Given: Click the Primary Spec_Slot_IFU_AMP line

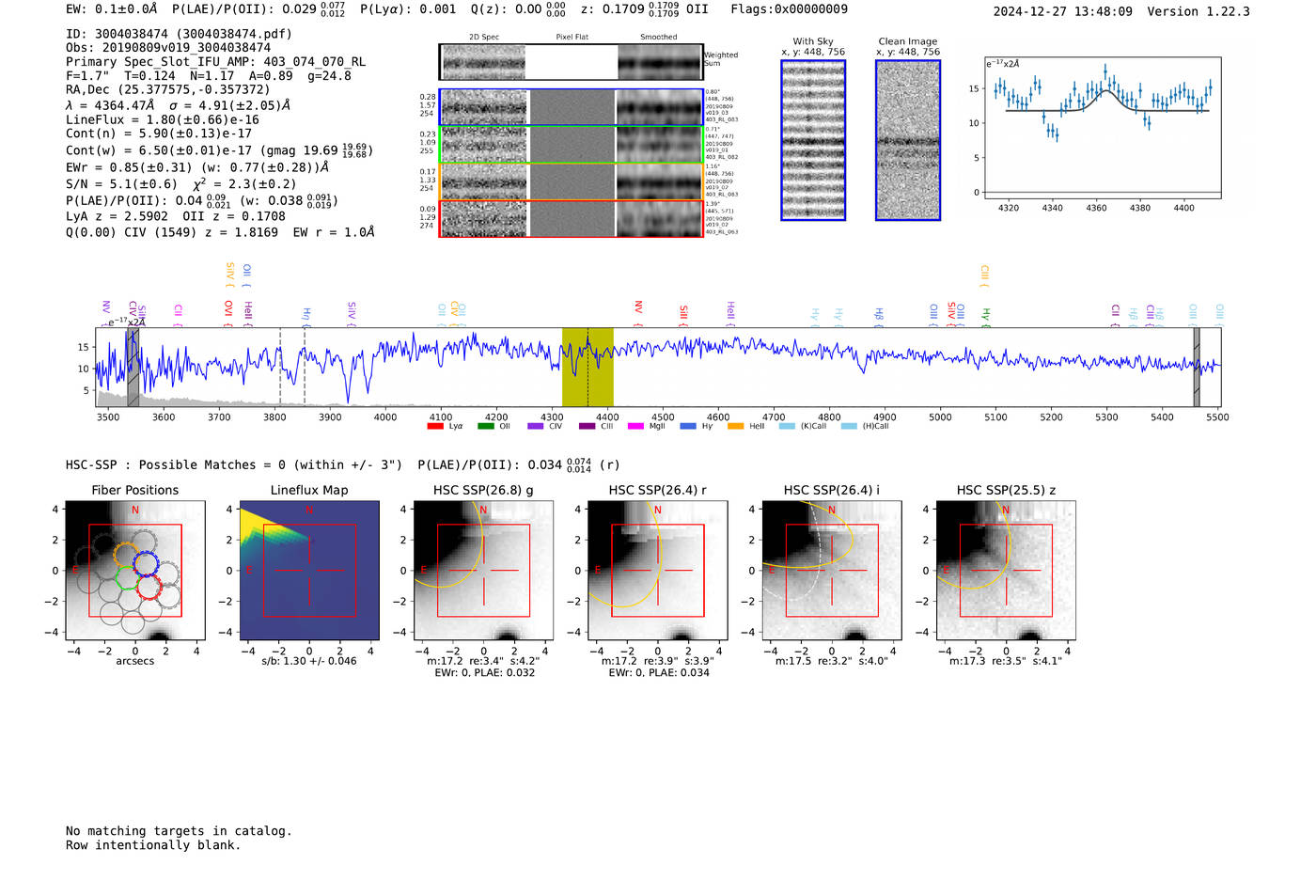Looking at the screenshot, I should pos(215,62).
